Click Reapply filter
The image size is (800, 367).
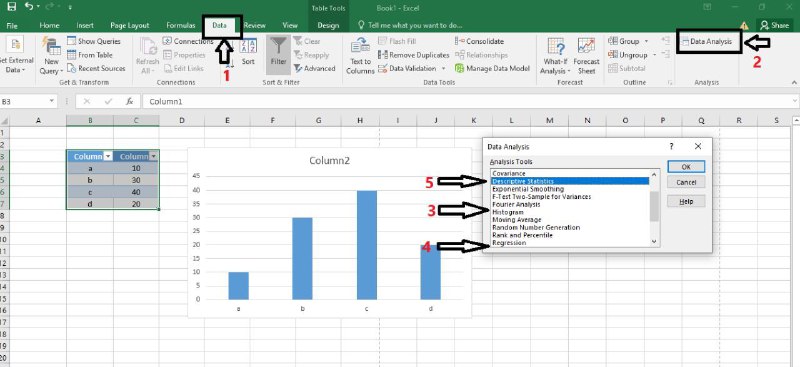pos(311,55)
